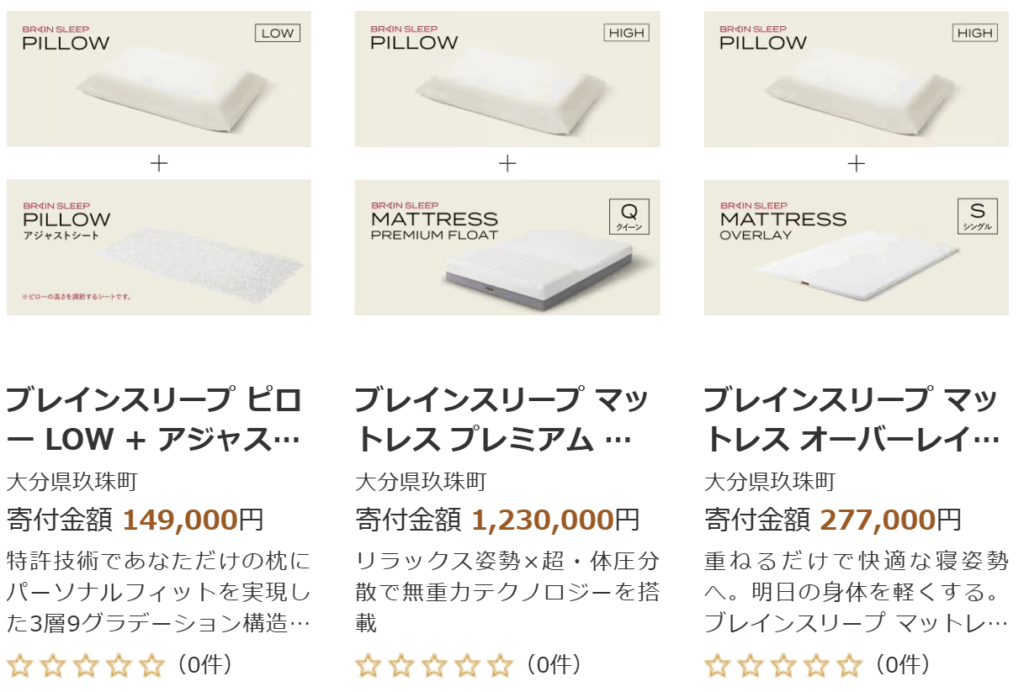Image resolution: width=1024 pixels, height=692 pixels.
Task: Open the Pillow LOW product image
Action: coord(158,79)
